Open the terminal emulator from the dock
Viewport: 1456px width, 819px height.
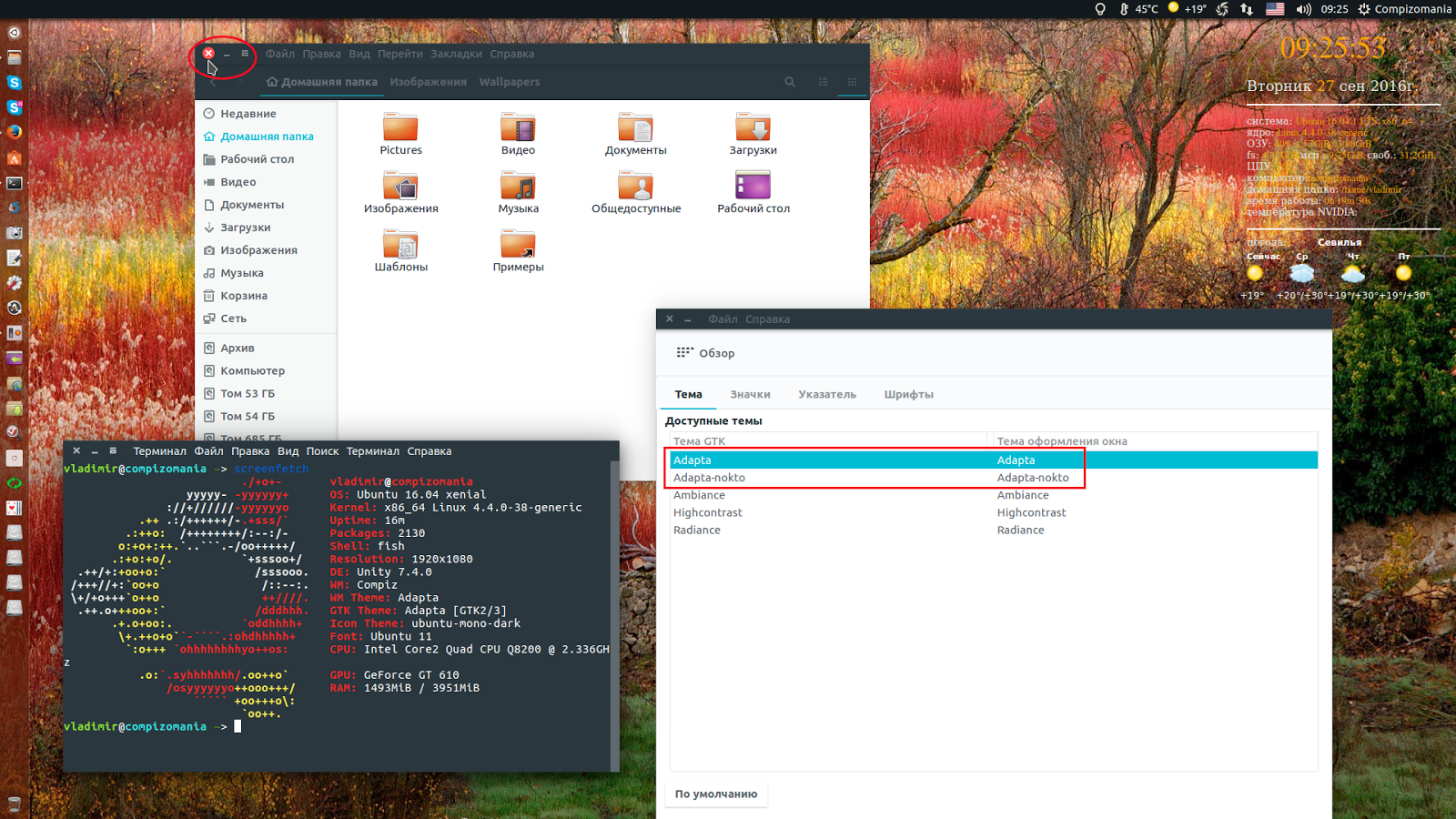coord(14,182)
